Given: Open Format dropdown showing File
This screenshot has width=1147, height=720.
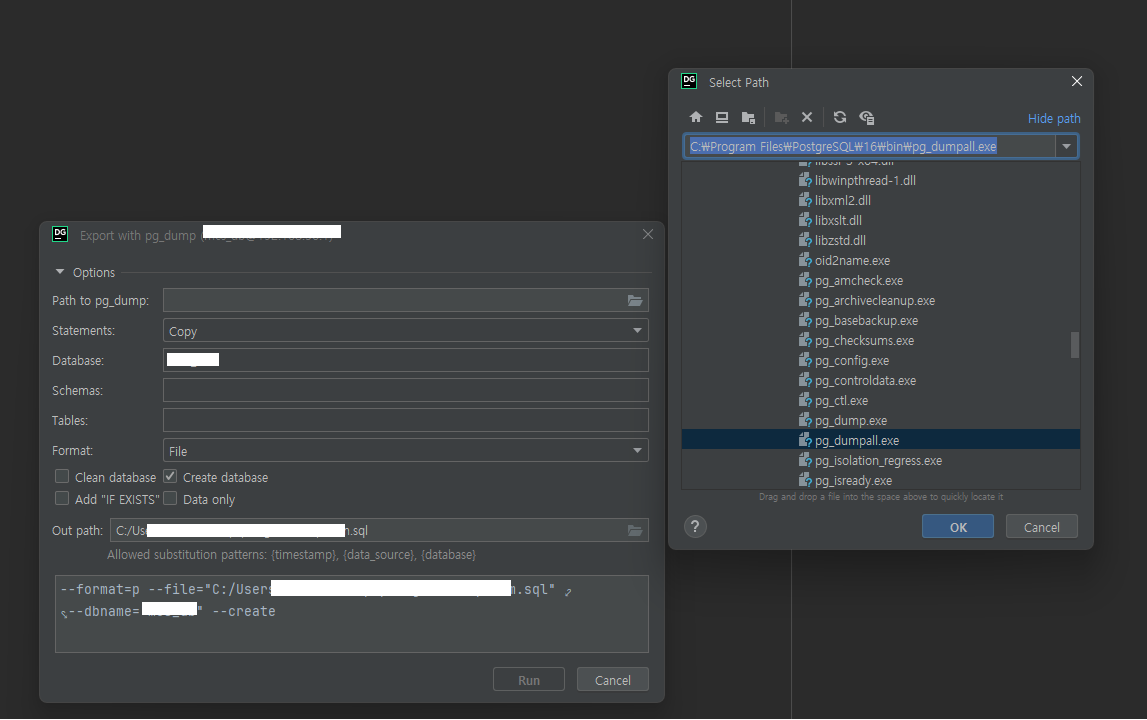Looking at the screenshot, I should [405, 451].
